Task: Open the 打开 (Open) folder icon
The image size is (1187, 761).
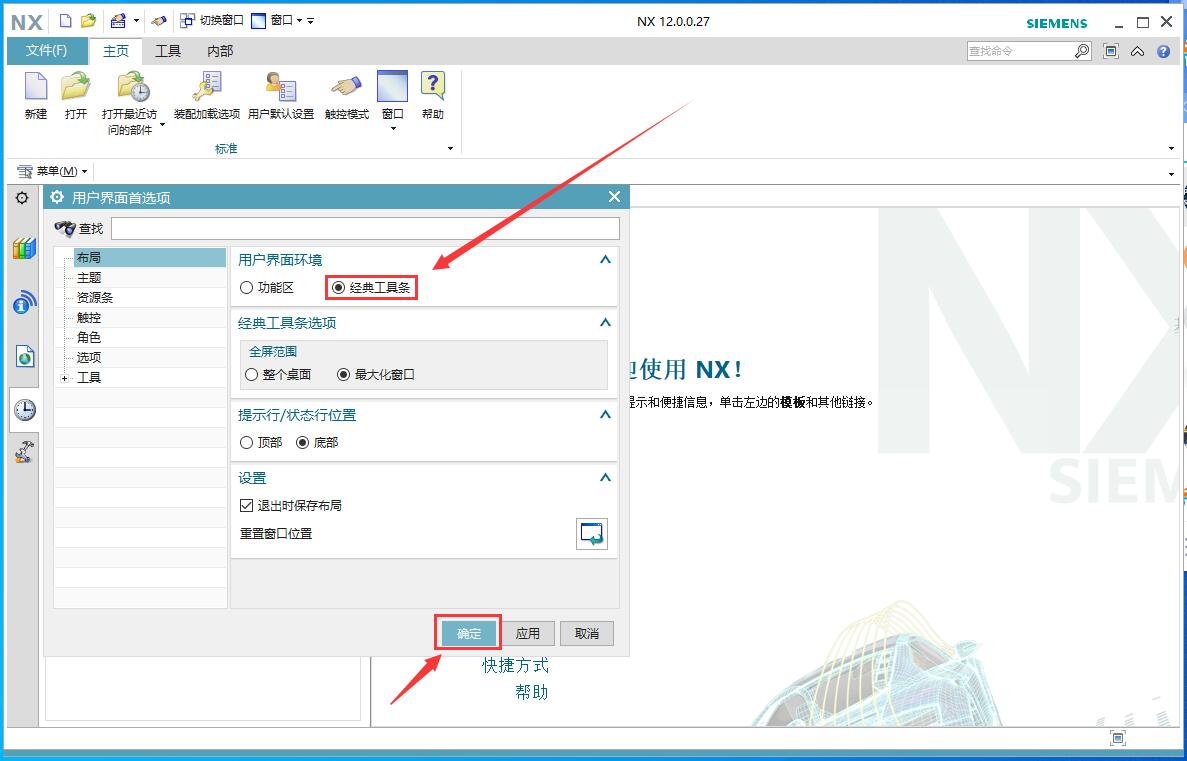Action: pyautogui.click(x=76, y=89)
